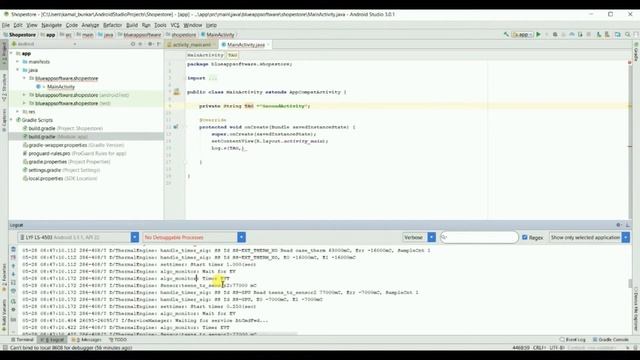This screenshot has width=640, height=360.
Task: Click the project panel settings gear icon
Action: [150, 44]
